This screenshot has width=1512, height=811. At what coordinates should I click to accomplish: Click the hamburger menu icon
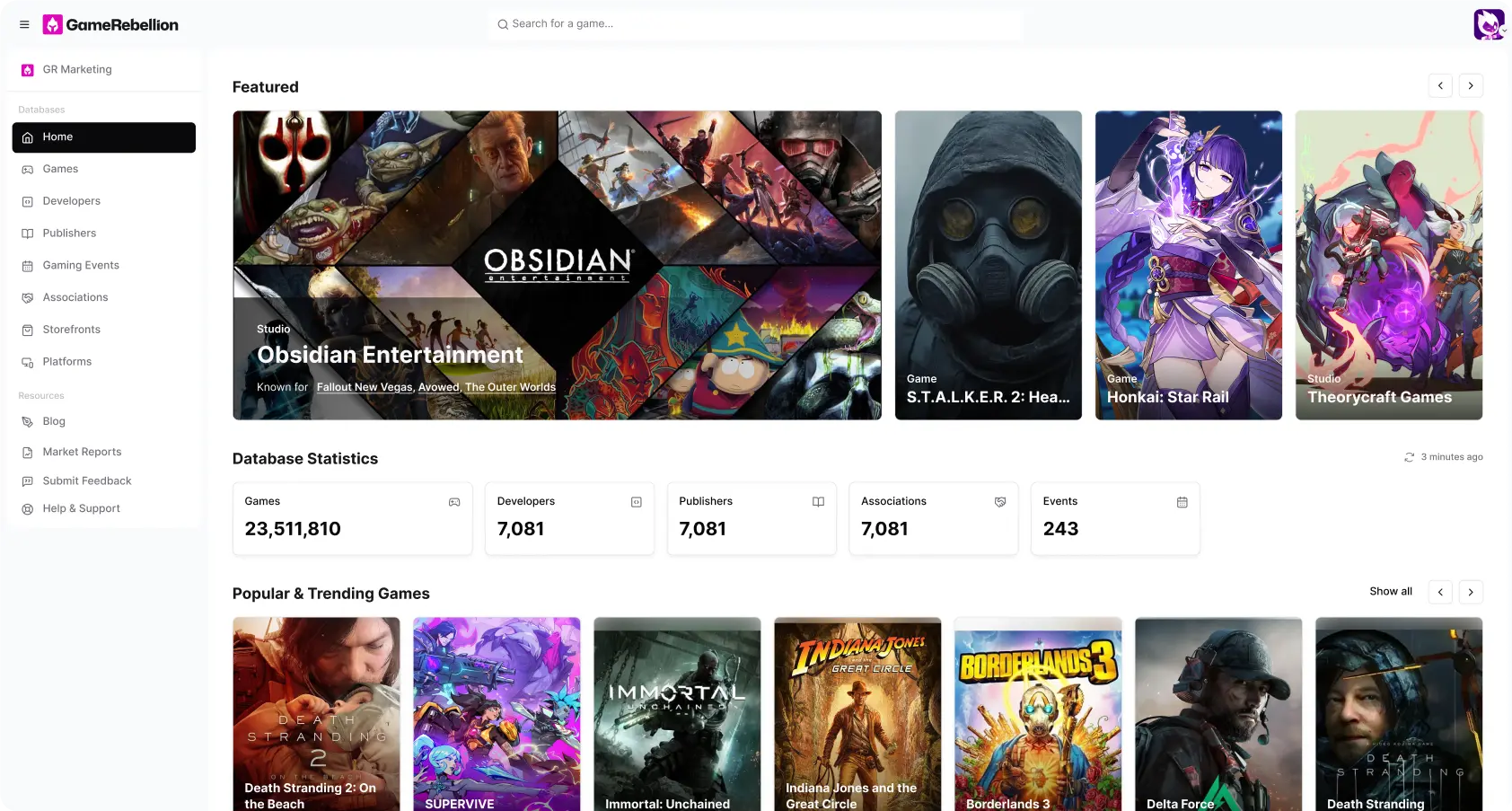24,25
